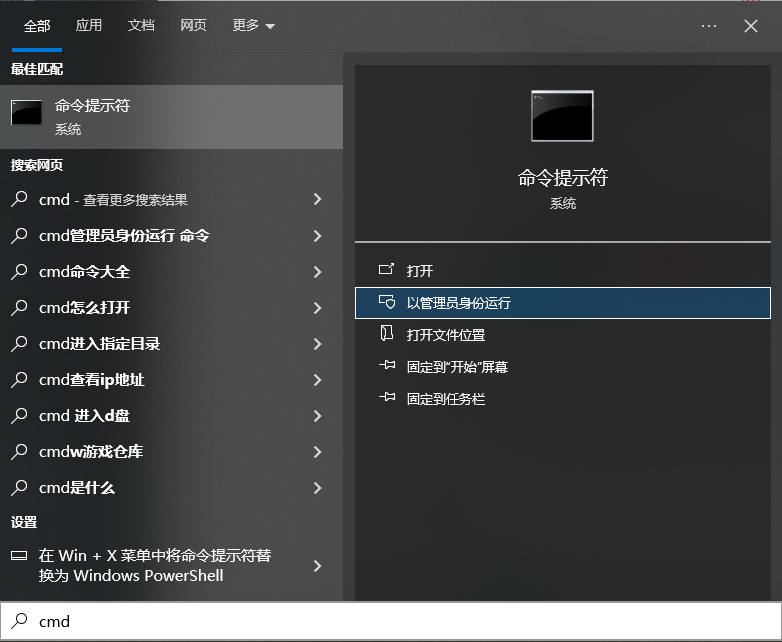Expand arrow next to cmd怎么打开
The image size is (782, 642).
317,308
